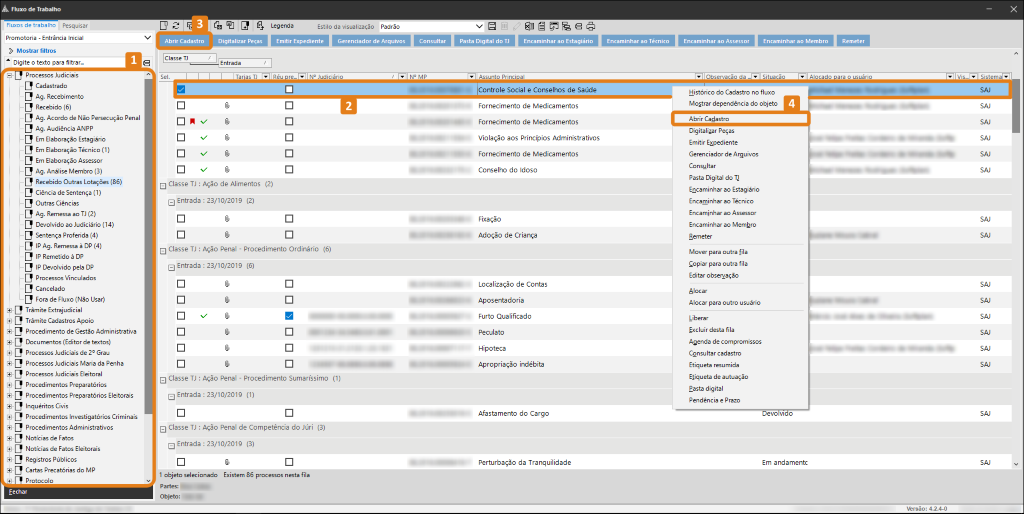The width and height of the screenshot is (1024, 514).
Task: Open filter arrow of Assunto Principal column
Action: [x=699, y=77]
